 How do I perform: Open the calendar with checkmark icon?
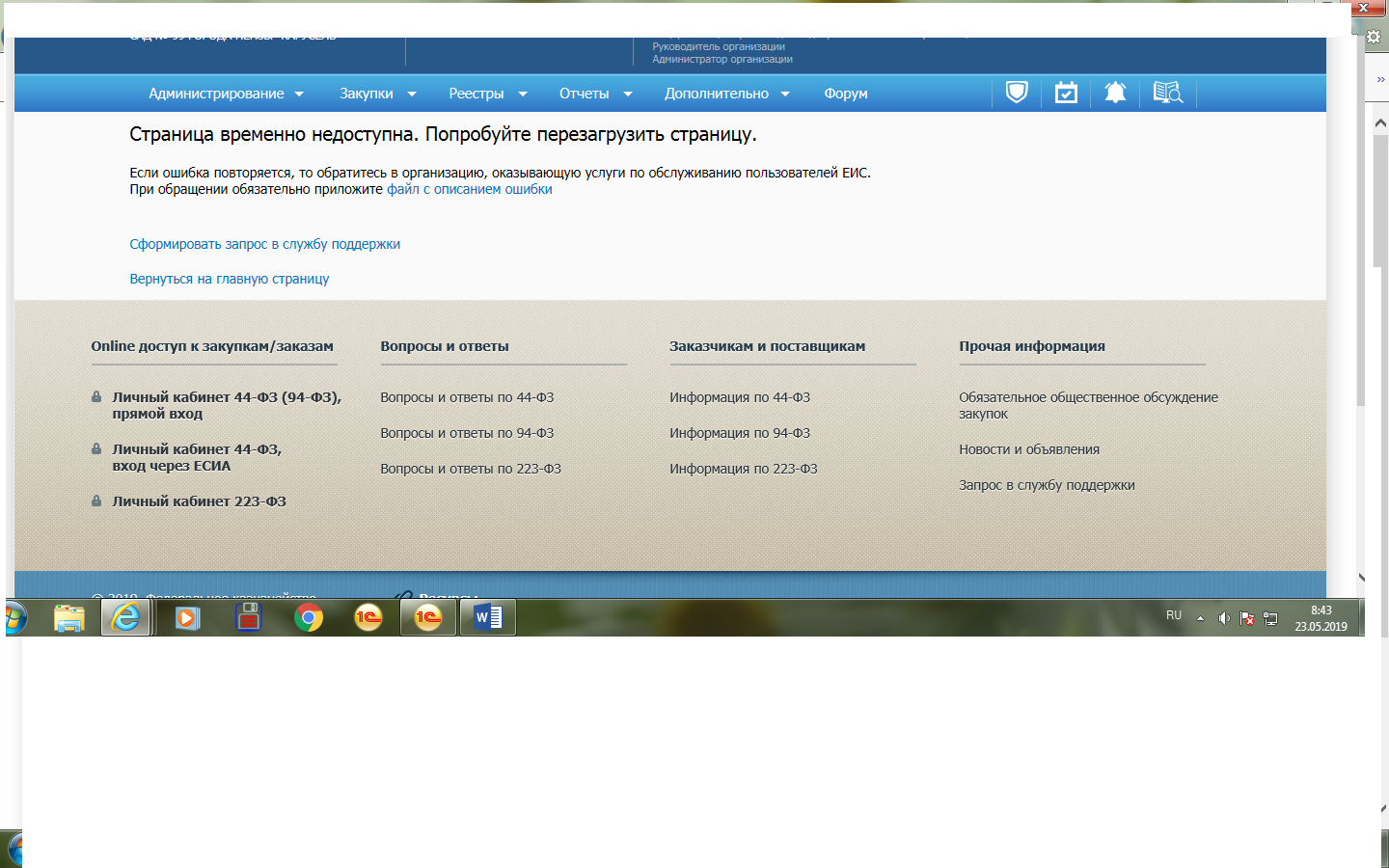pyautogui.click(x=1066, y=93)
